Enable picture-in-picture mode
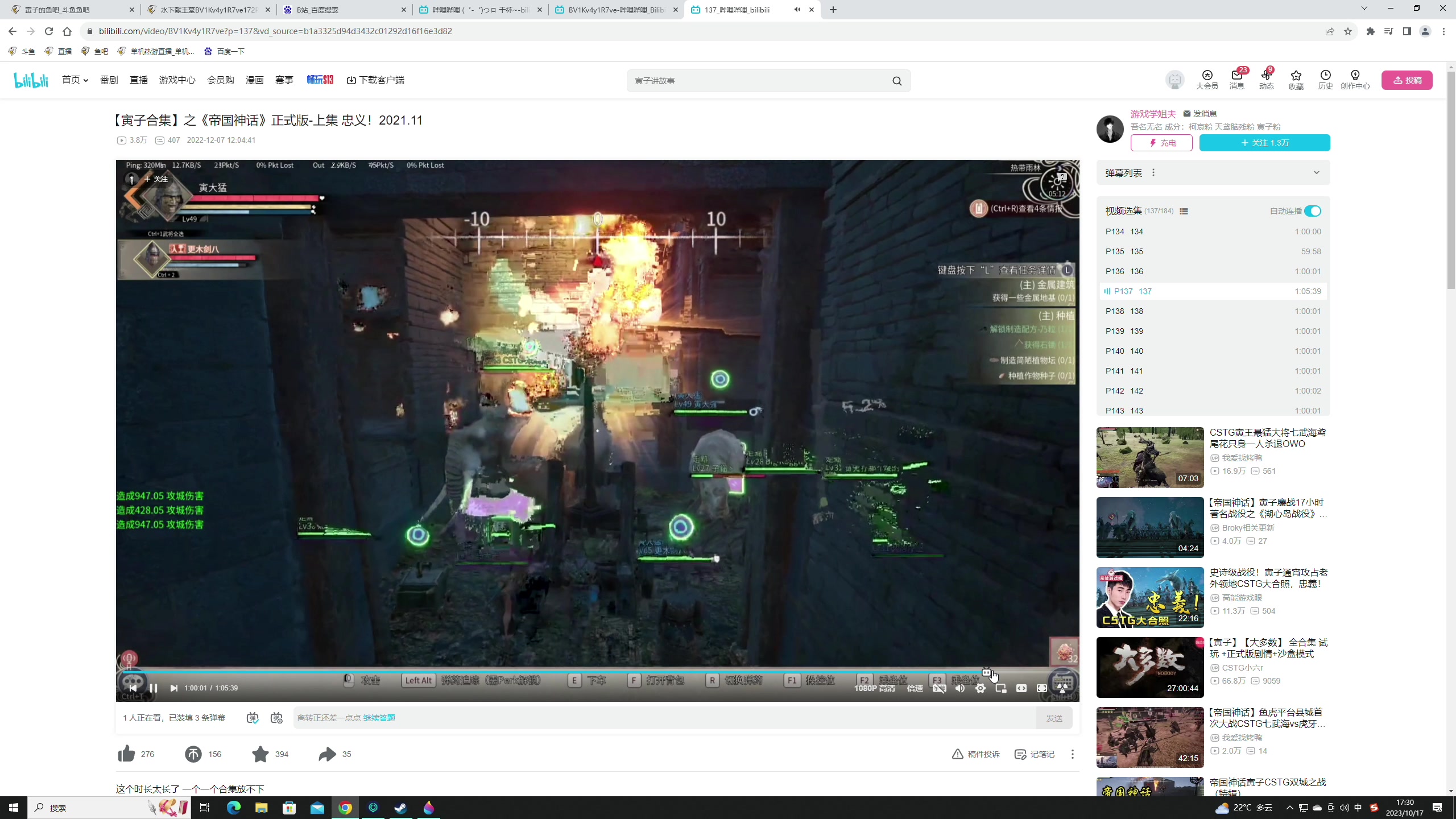Screen dimensions: 1456x819 (x=1001, y=688)
